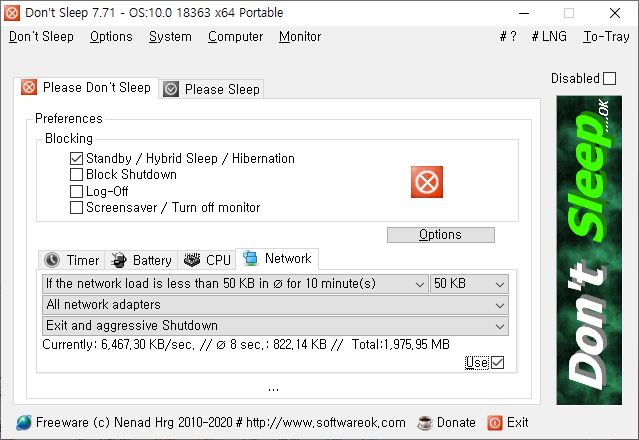Click the Battery plug icon
The height and width of the screenshot is (440, 639).
119,260
